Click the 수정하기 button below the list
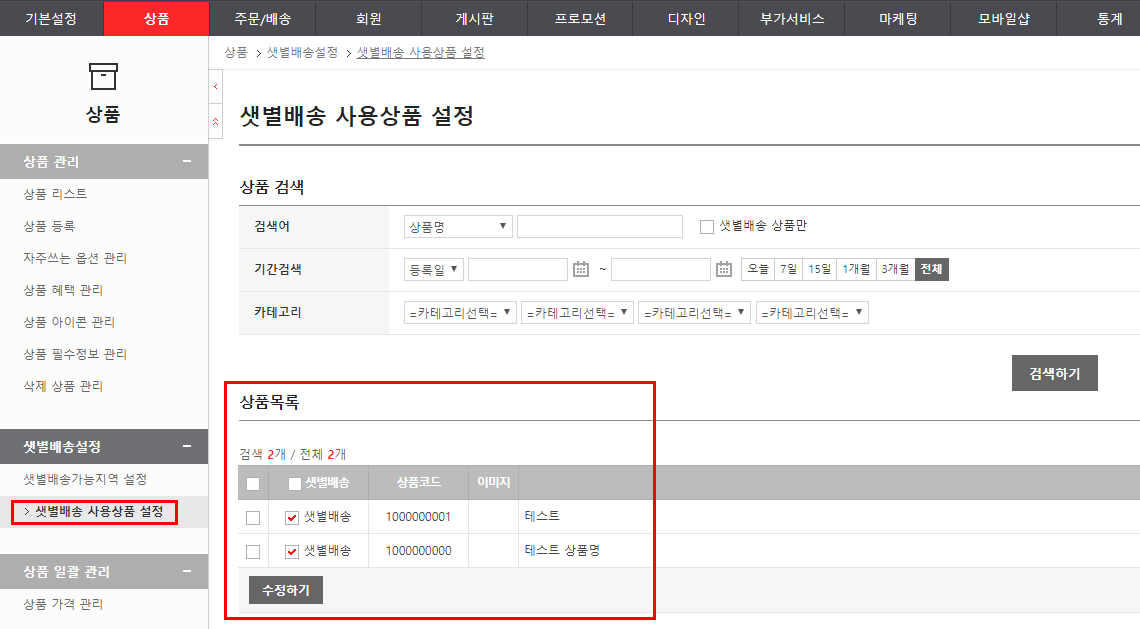The width and height of the screenshot is (1140, 629). [286, 591]
